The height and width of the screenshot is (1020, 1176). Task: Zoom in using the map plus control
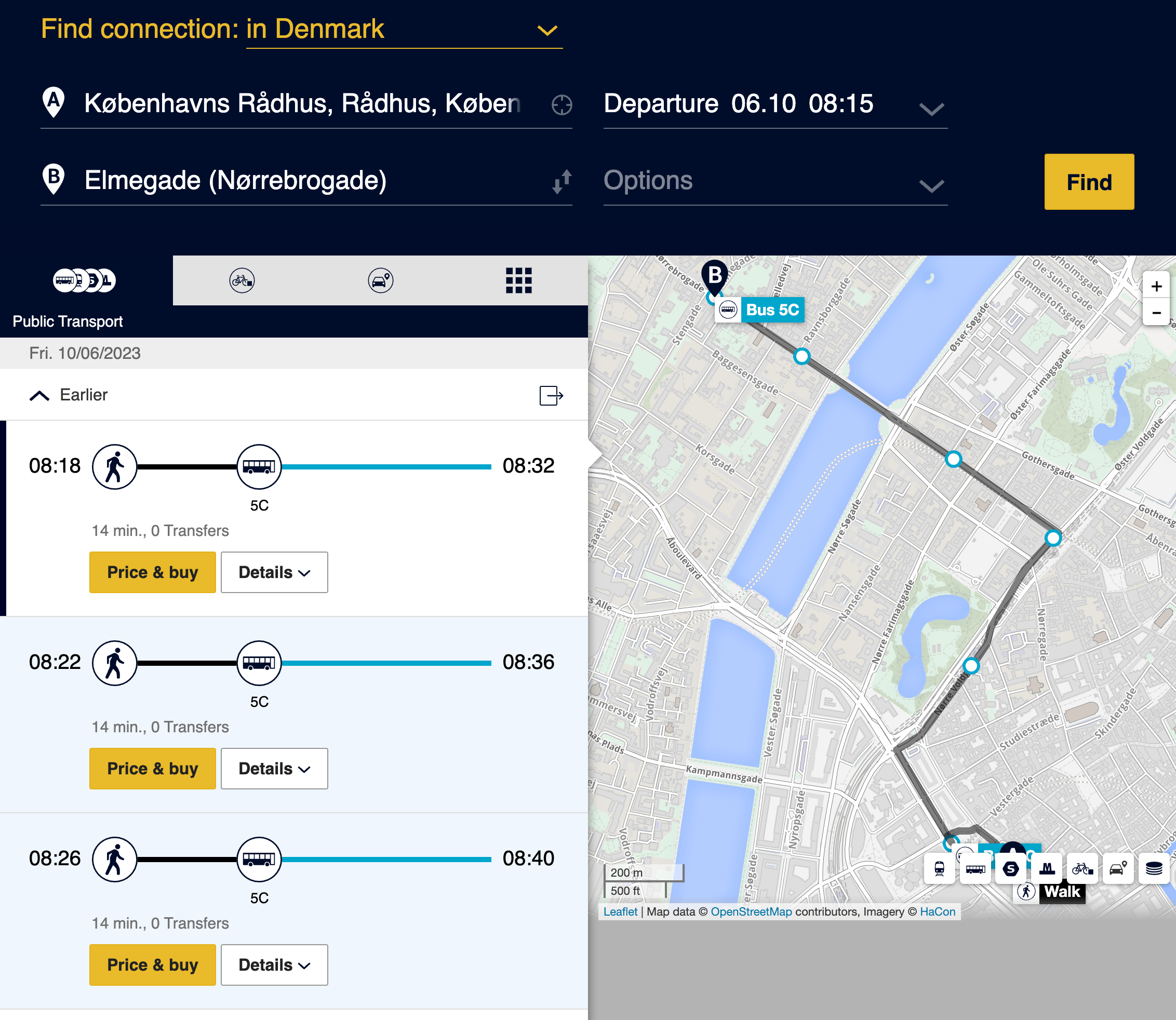(1156, 286)
